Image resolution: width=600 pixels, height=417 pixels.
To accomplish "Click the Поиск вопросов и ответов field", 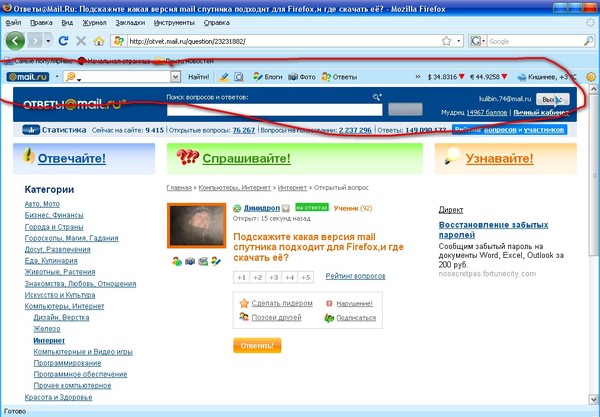I will tap(275, 110).
